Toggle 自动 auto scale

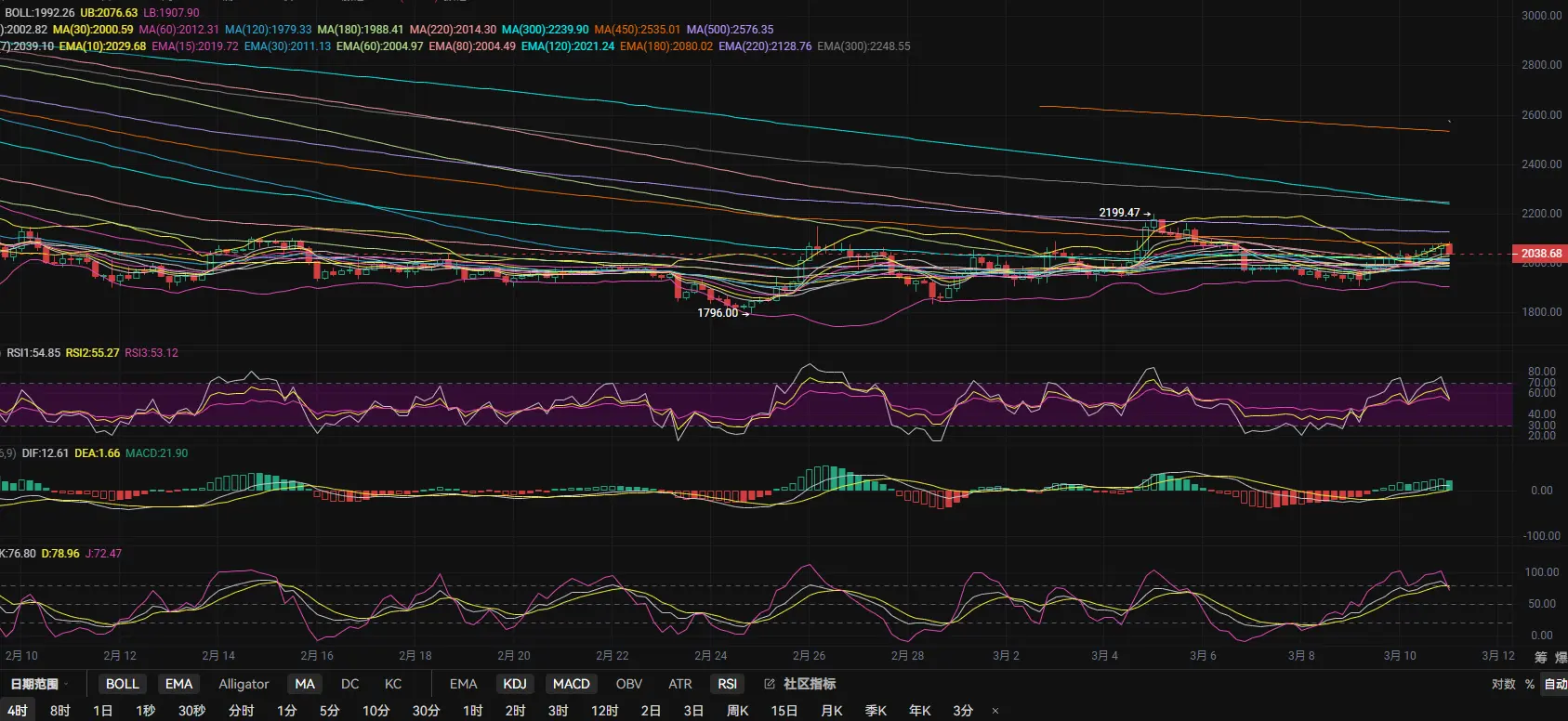(x=1554, y=684)
